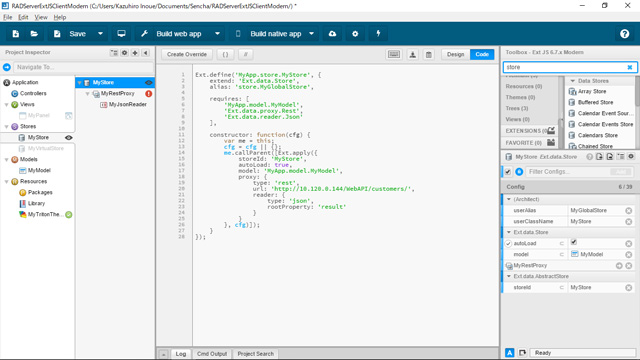Open the Help menu
640x360 pixels.
click(x=60, y=17)
